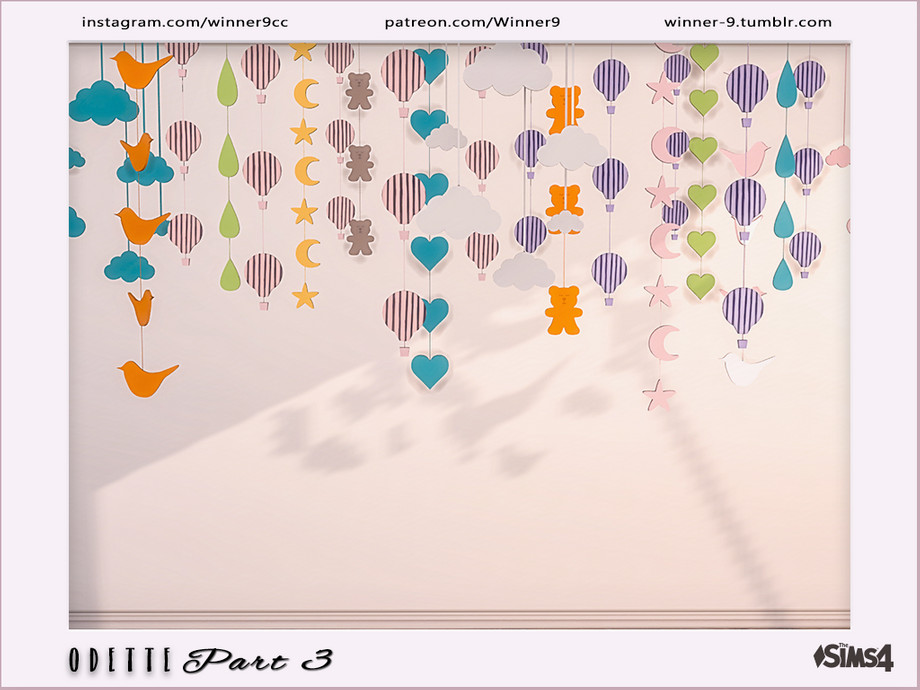The image size is (920, 690).
Task: Select the lowest pink star
Action: click(x=658, y=395)
